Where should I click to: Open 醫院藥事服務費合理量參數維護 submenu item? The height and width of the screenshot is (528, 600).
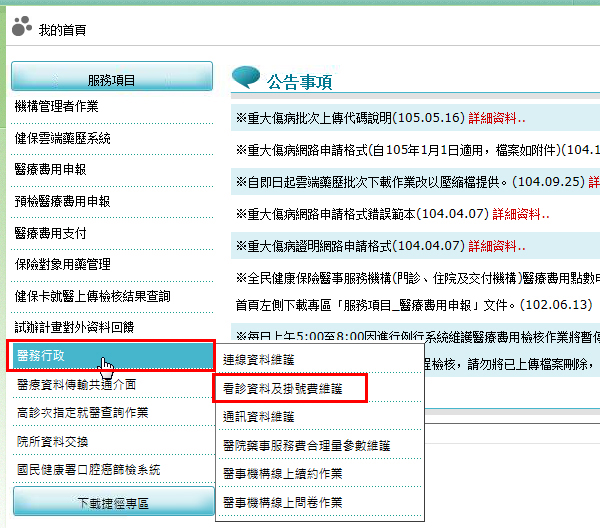click(x=307, y=445)
